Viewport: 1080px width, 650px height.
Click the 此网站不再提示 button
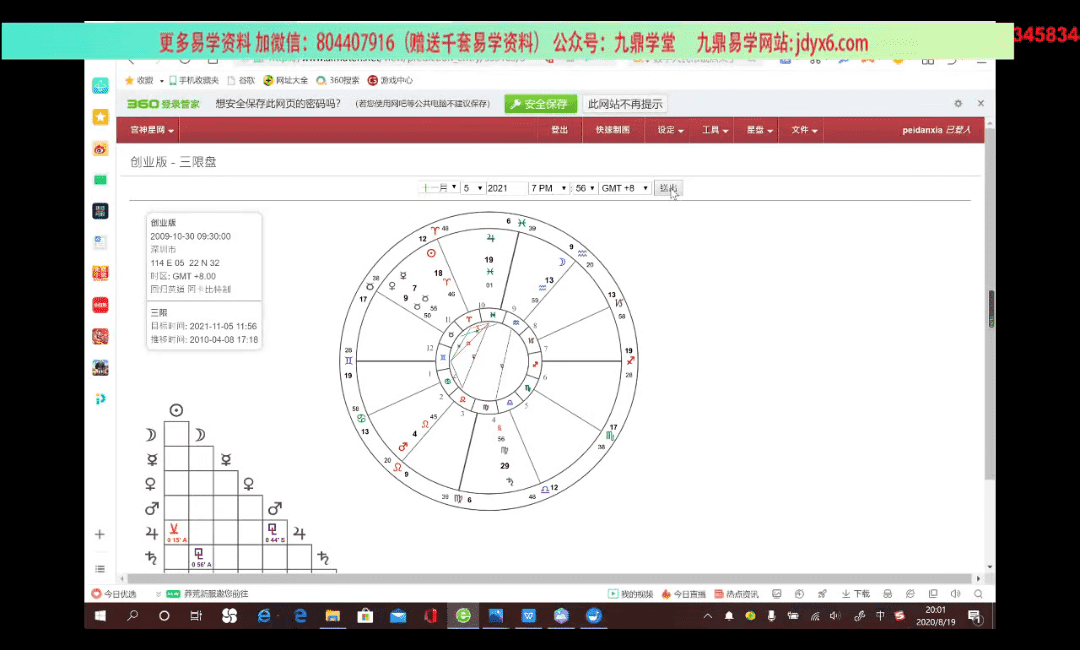(x=625, y=104)
